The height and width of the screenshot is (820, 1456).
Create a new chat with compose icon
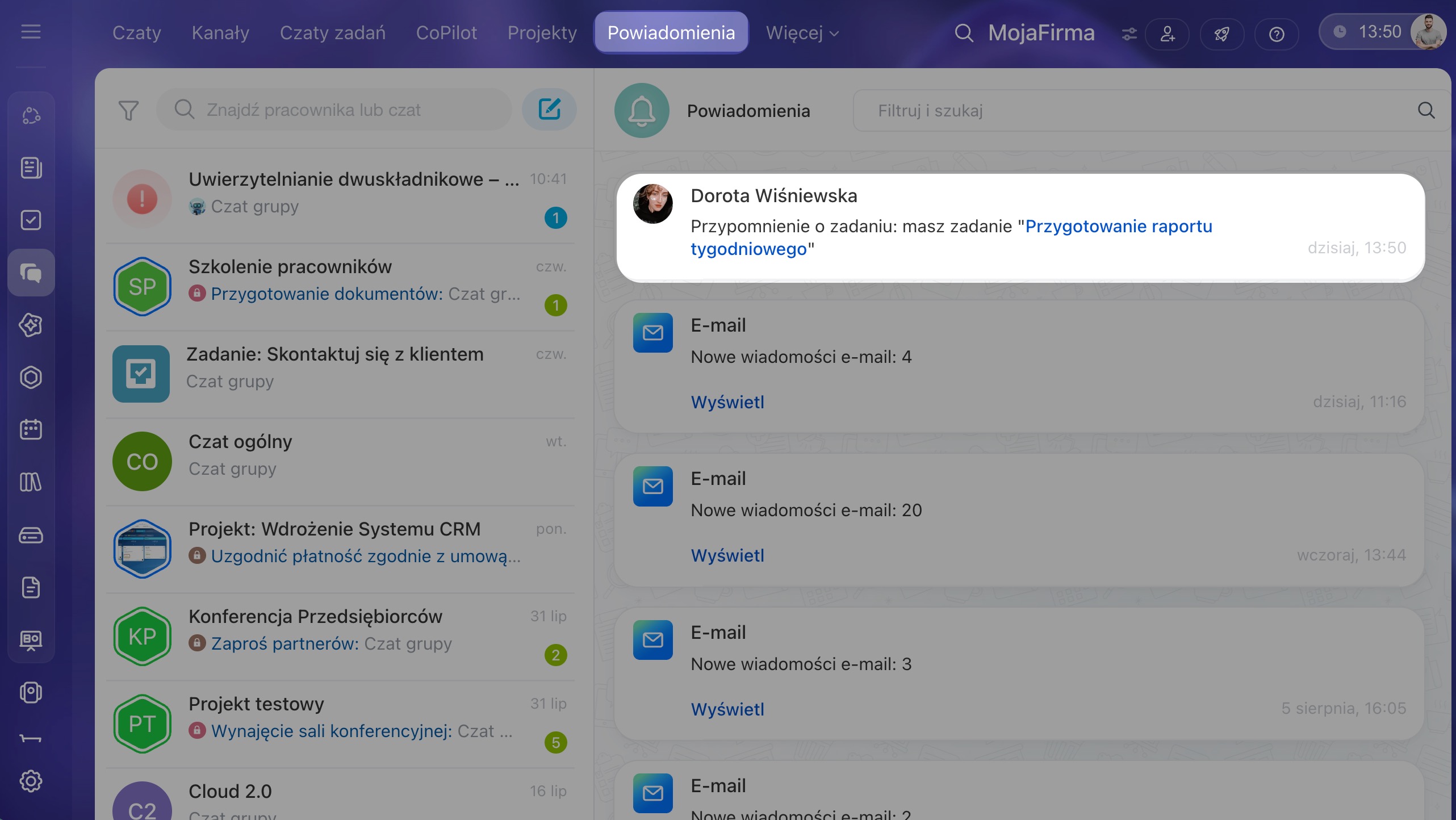tap(549, 109)
